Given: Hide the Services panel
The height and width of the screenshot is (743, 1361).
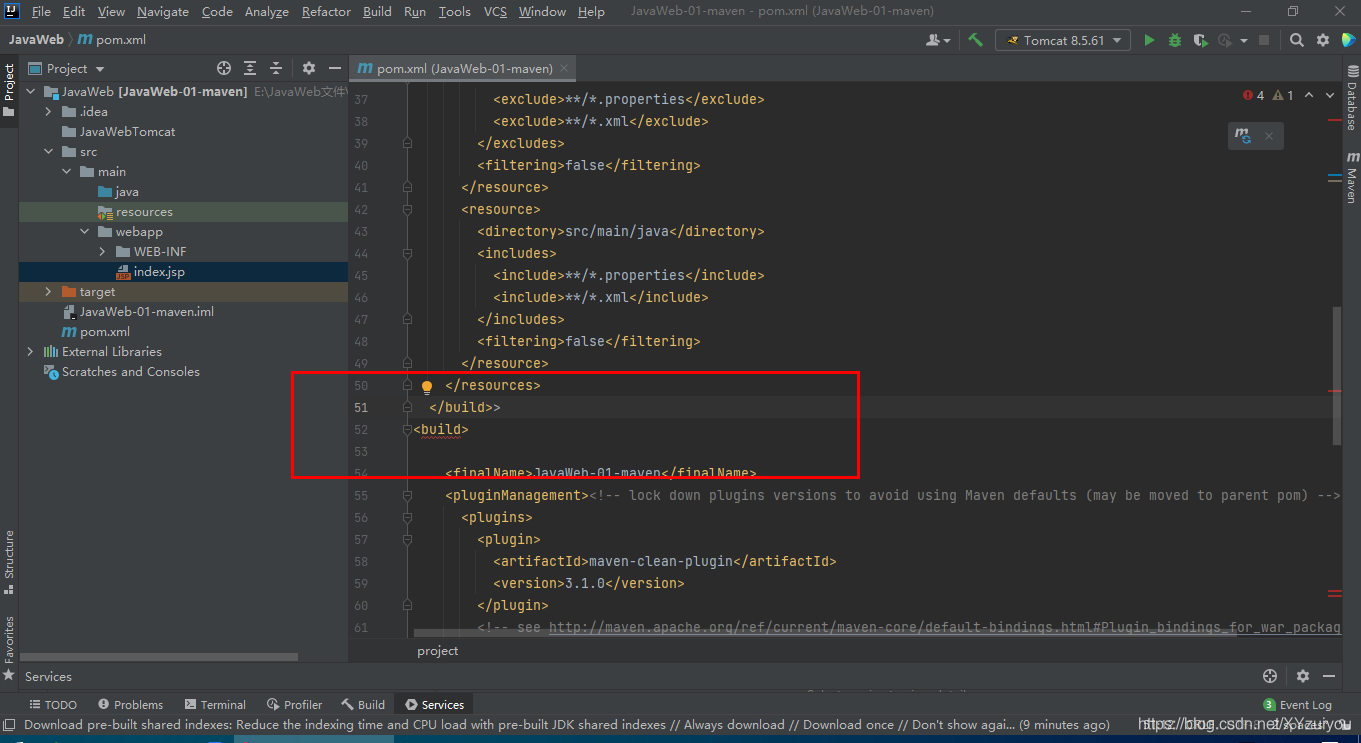Looking at the screenshot, I should tap(1330, 676).
